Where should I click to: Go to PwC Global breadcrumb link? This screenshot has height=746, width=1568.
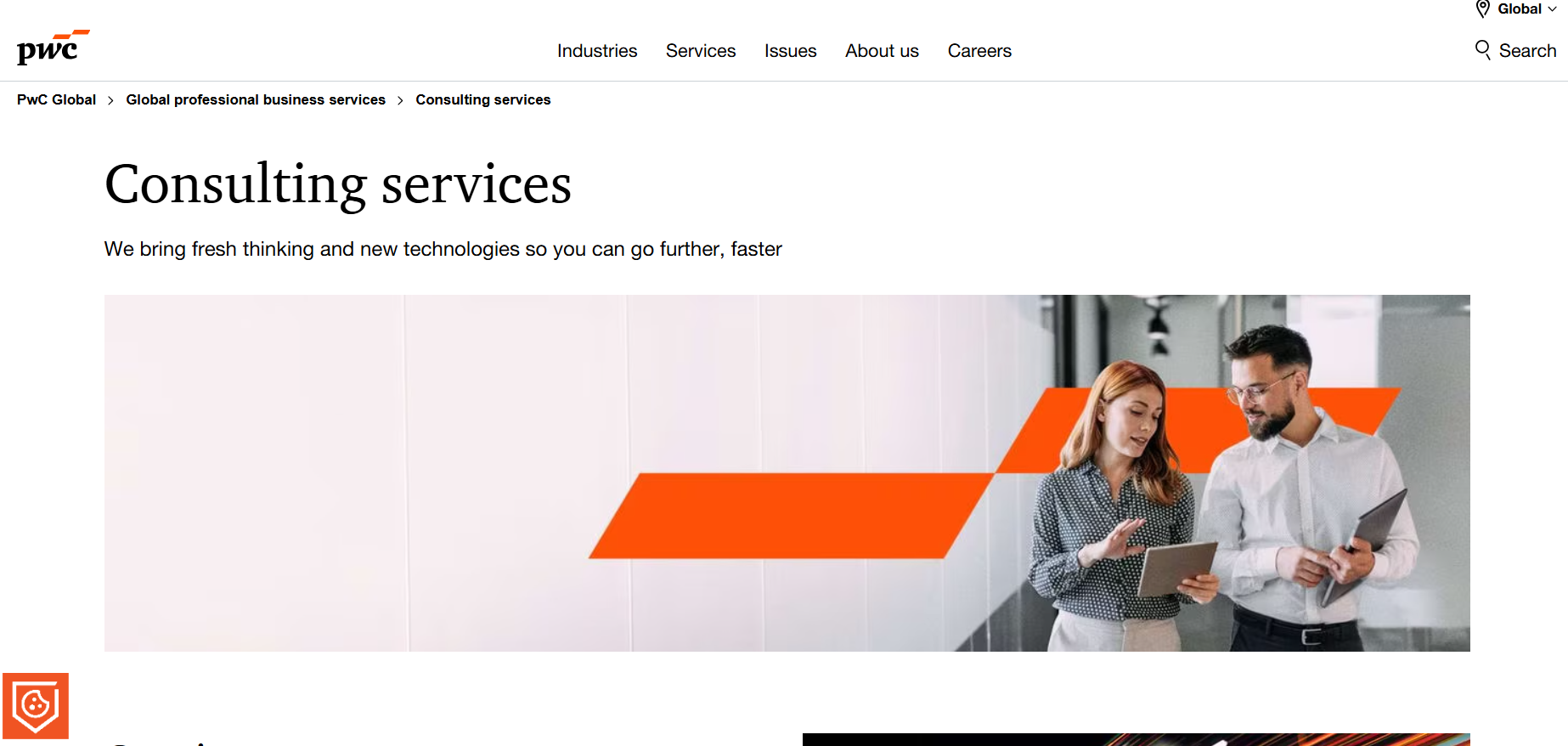pos(56,99)
